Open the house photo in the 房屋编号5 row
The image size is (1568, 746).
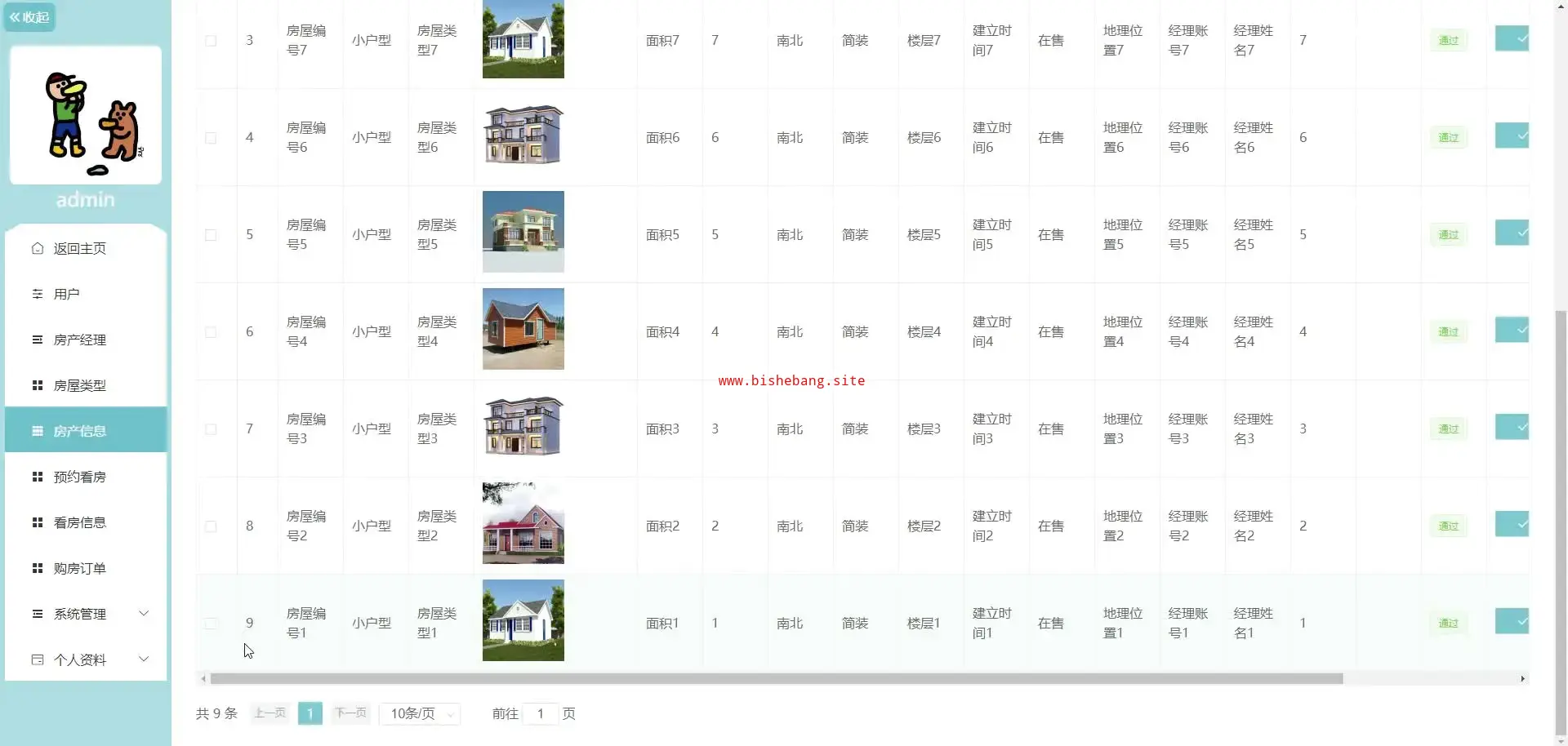(x=523, y=232)
